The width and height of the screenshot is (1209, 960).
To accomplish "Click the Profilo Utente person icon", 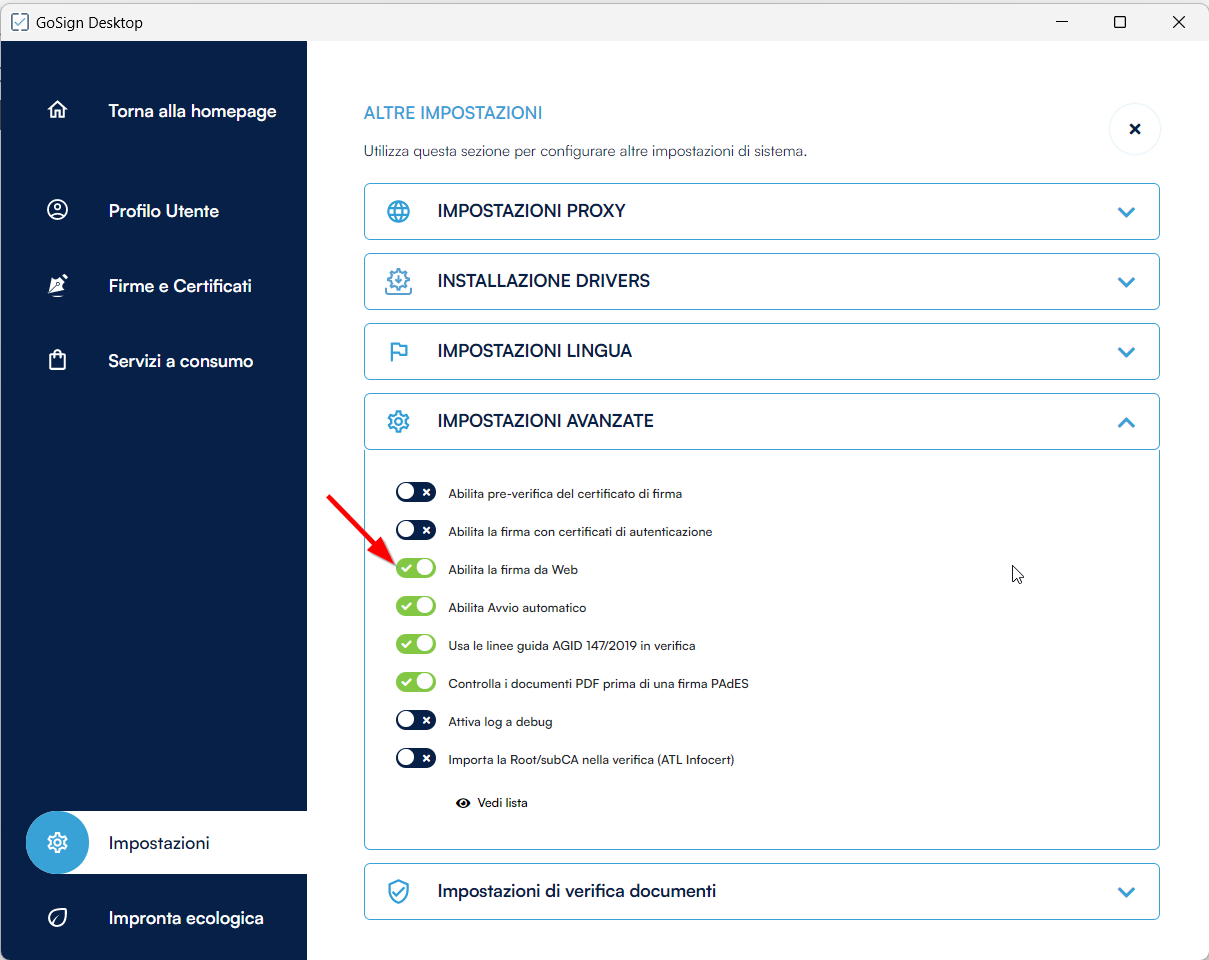I will (58, 211).
